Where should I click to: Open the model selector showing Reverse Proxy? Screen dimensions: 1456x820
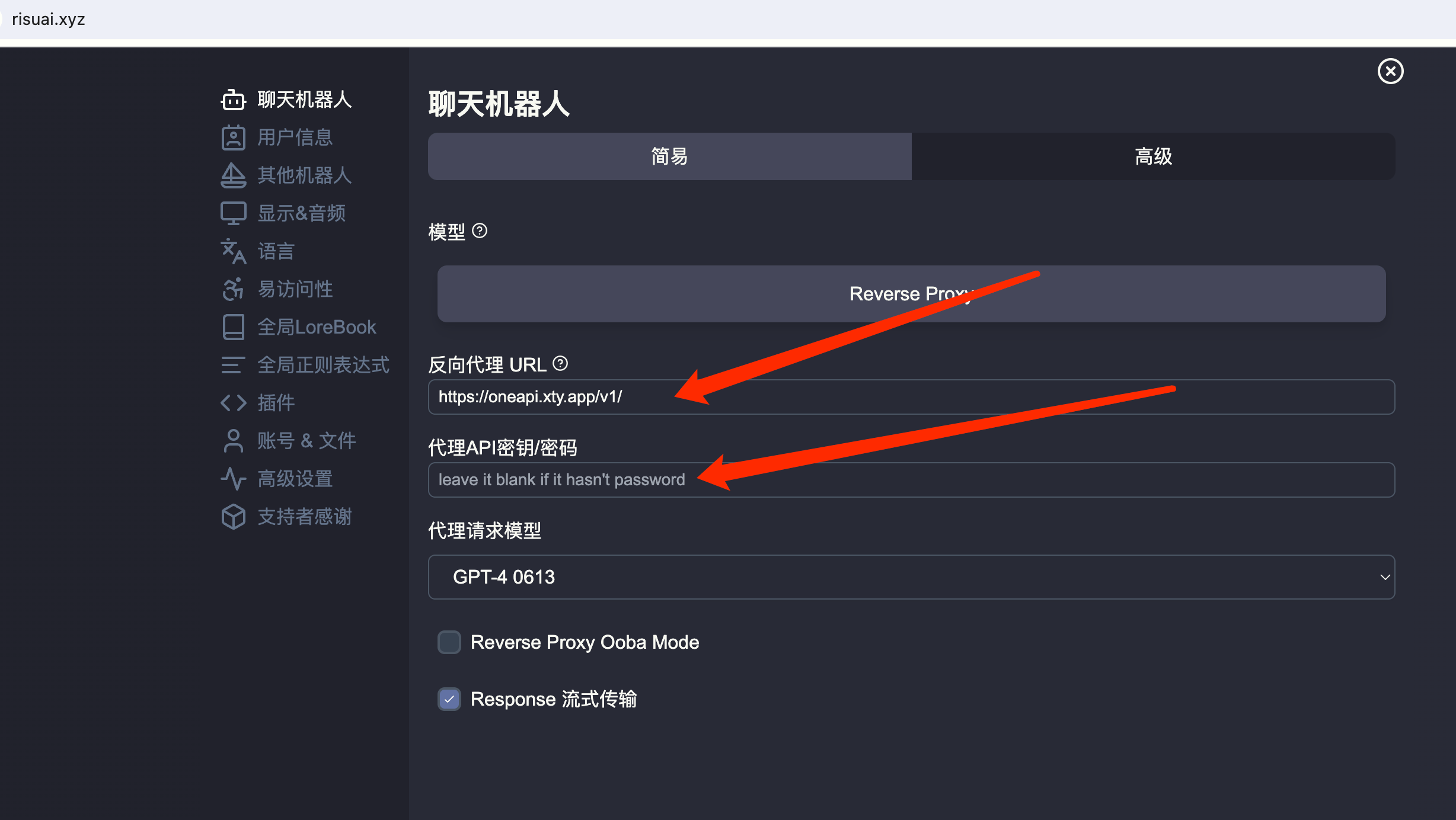coord(910,293)
